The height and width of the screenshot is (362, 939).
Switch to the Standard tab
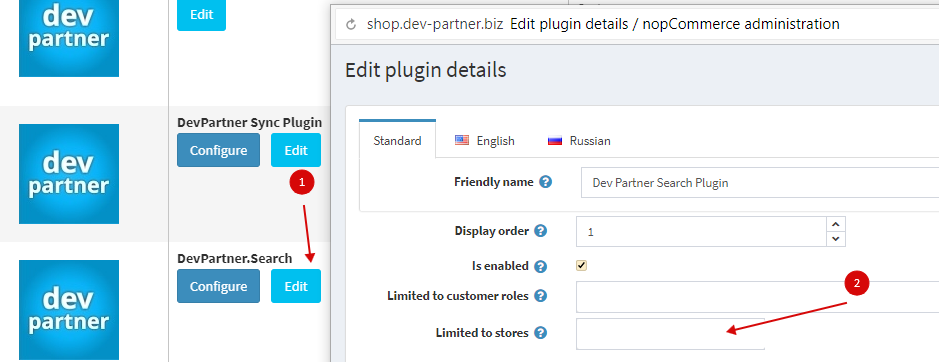(x=397, y=141)
